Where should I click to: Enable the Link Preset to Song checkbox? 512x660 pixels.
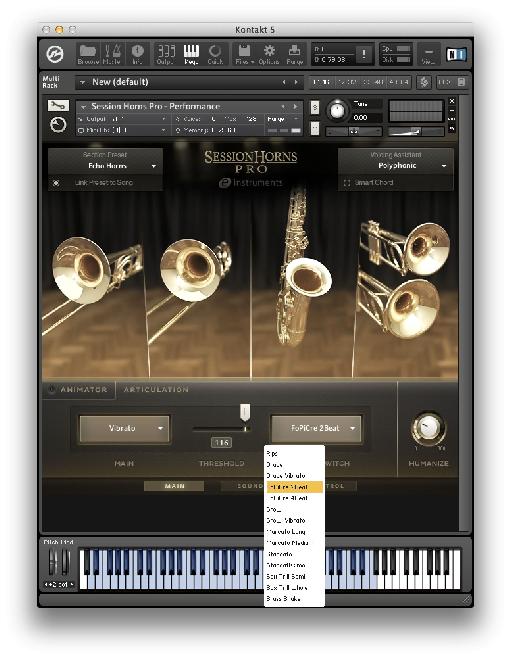(56, 183)
